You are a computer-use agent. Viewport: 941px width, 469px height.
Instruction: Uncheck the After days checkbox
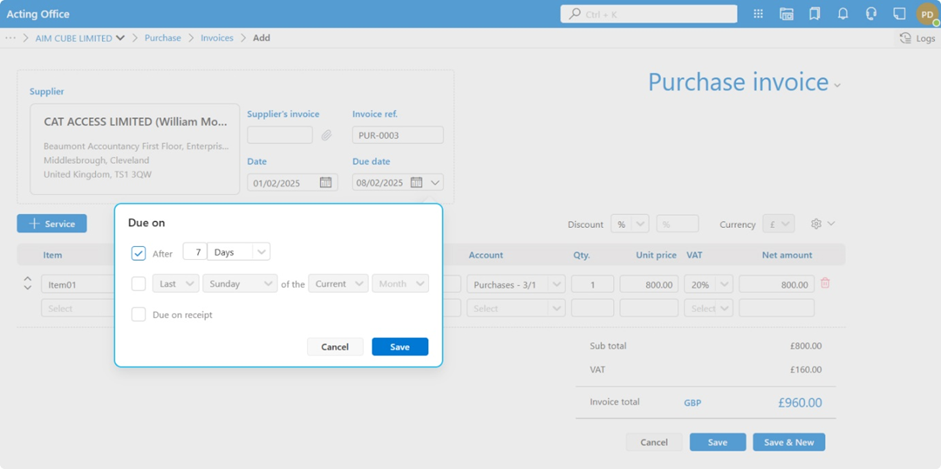[138, 253]
